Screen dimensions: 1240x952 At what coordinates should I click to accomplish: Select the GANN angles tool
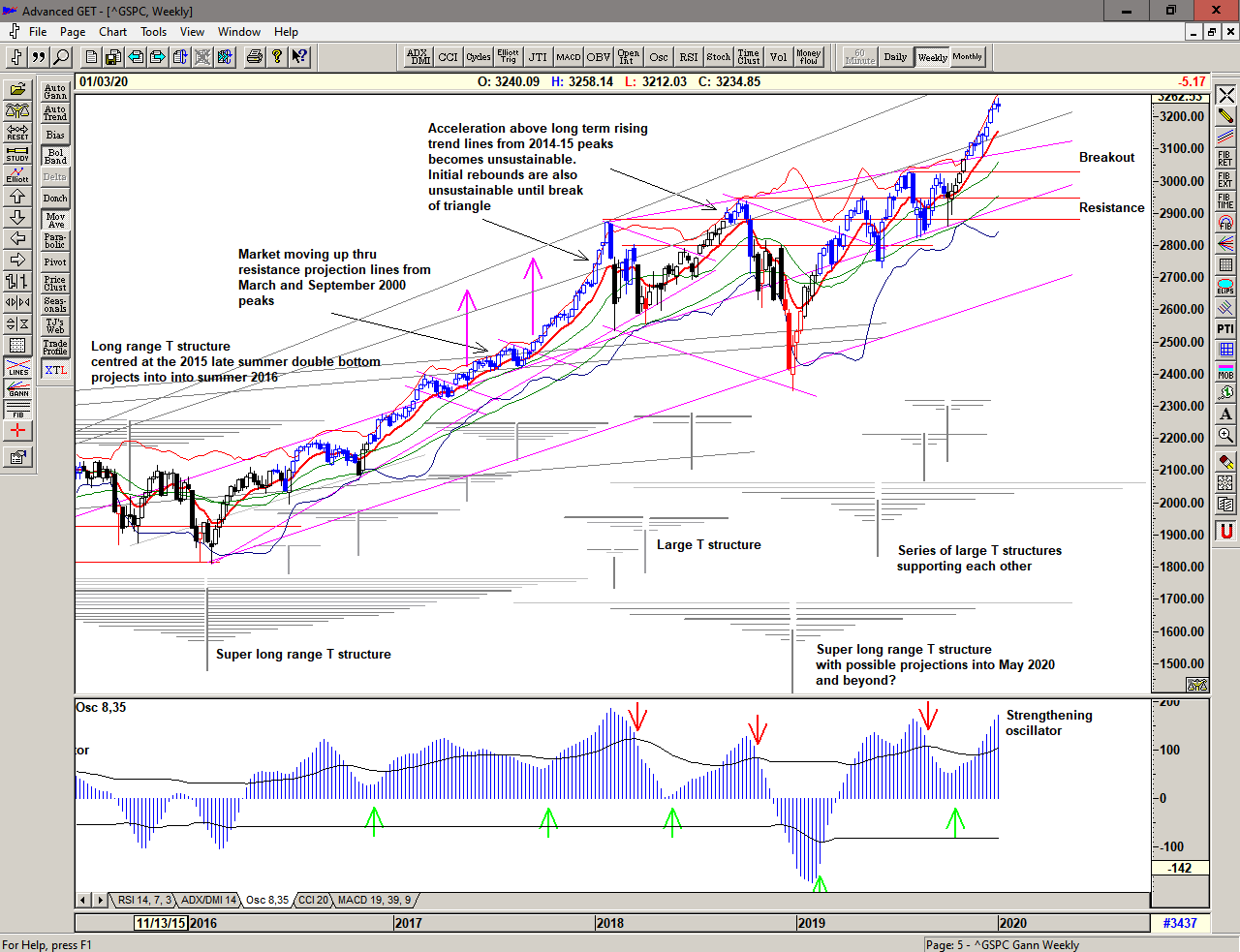(17, 388)
